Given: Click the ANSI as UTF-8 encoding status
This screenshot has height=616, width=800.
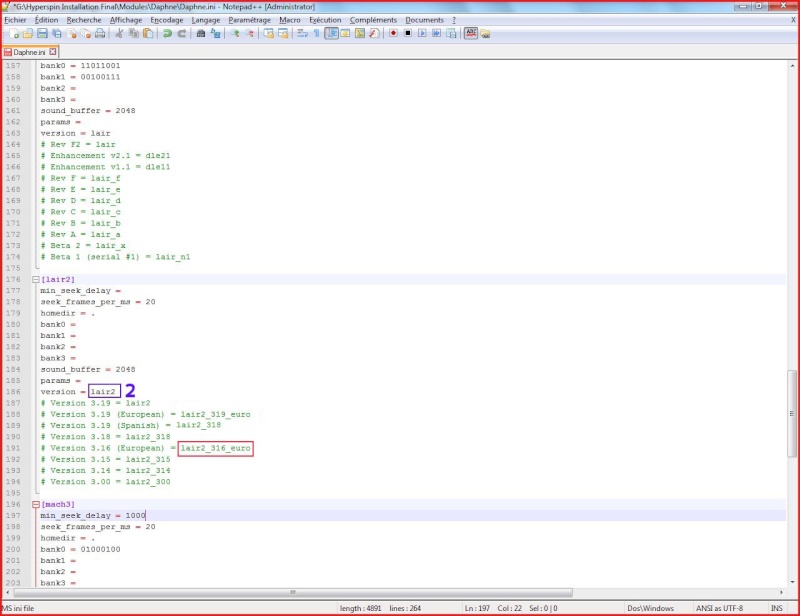Looking at the screenshot, I should 719,608.
